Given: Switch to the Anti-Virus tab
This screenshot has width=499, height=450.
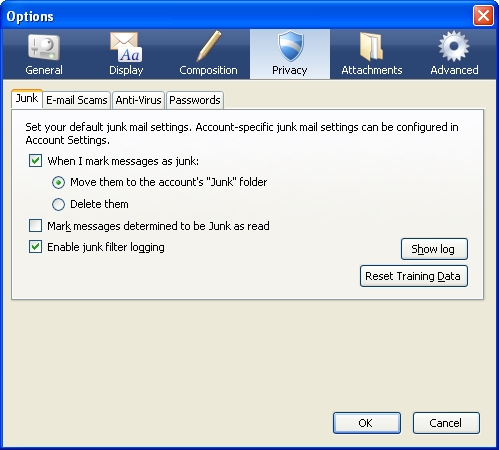Looking at the screenshot, I should pyautogui.click(x=138, y=100).
